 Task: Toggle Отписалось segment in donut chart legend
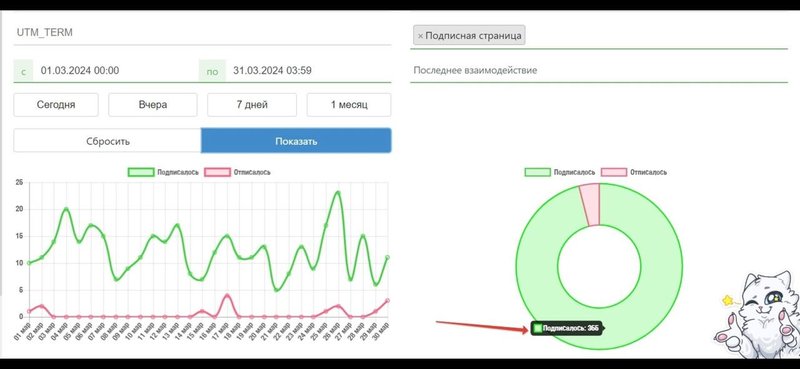(x=634, y=173)
